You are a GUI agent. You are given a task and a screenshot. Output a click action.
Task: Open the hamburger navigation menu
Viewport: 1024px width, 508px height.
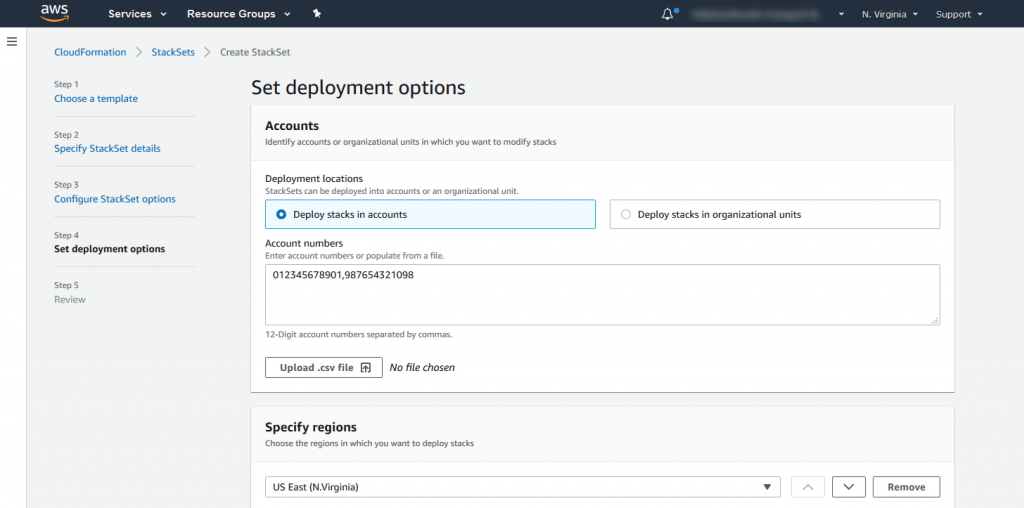[x=12, y=42]
